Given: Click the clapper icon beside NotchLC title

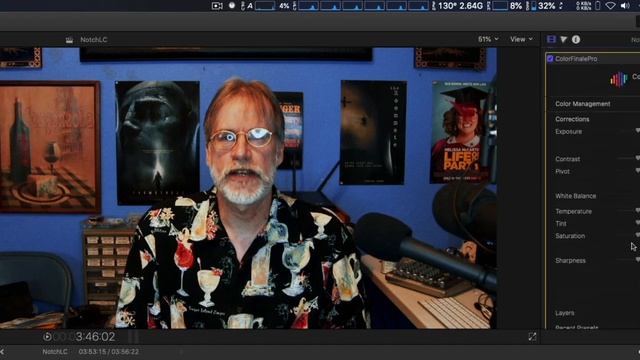Looking at the screenshot, I should 69,40.
